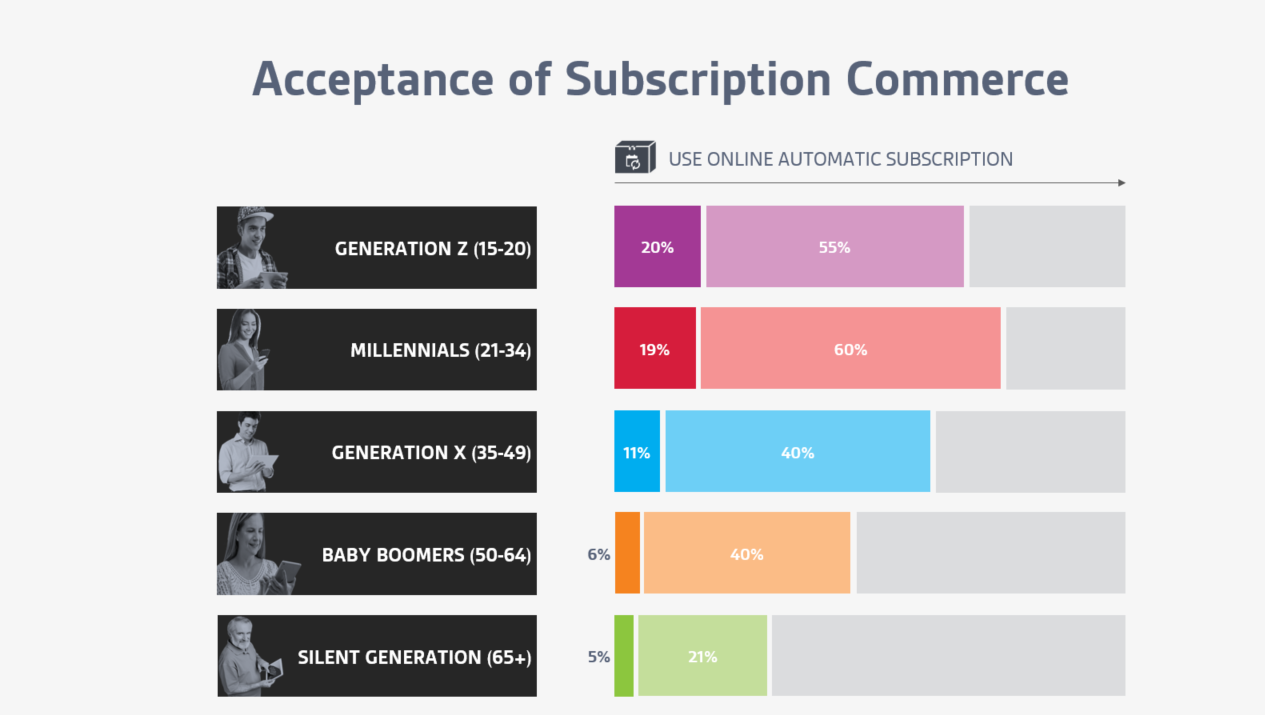1265x715 pixels.
Task: Select the Generation Z (15-20) label
Action: pos(433,248)
